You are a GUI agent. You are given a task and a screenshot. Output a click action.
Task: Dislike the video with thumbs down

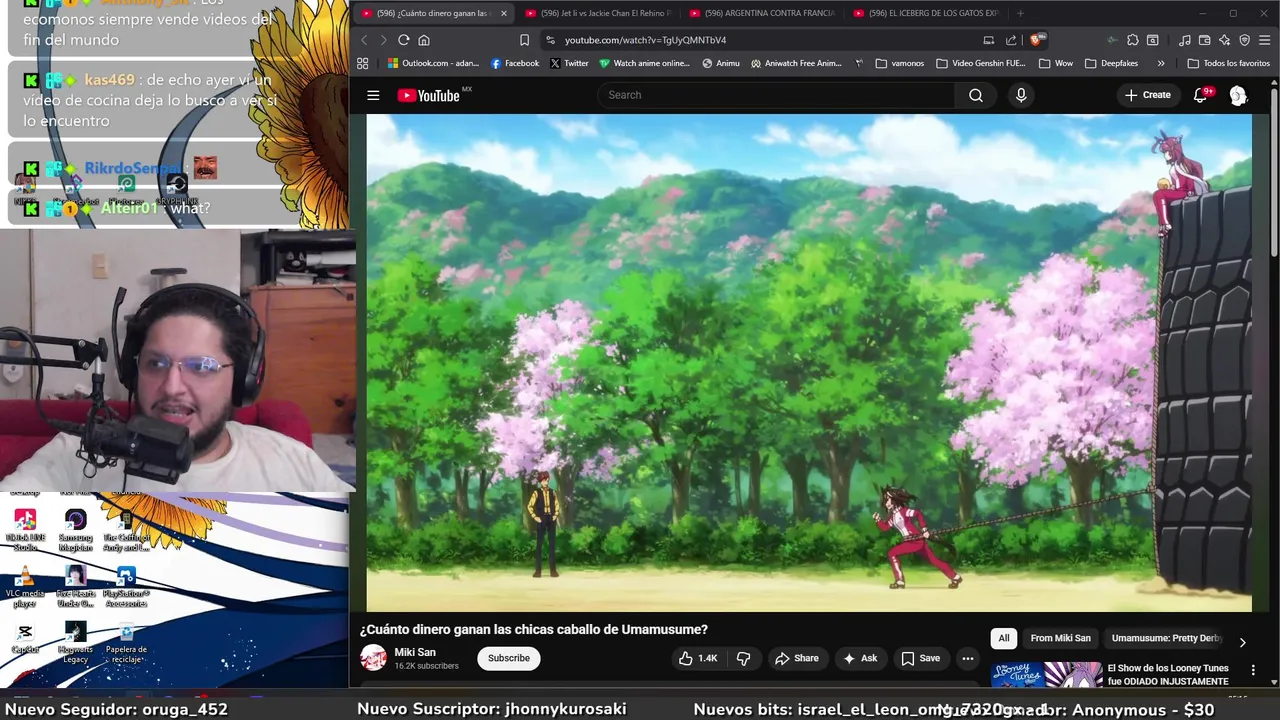[743, 658]
